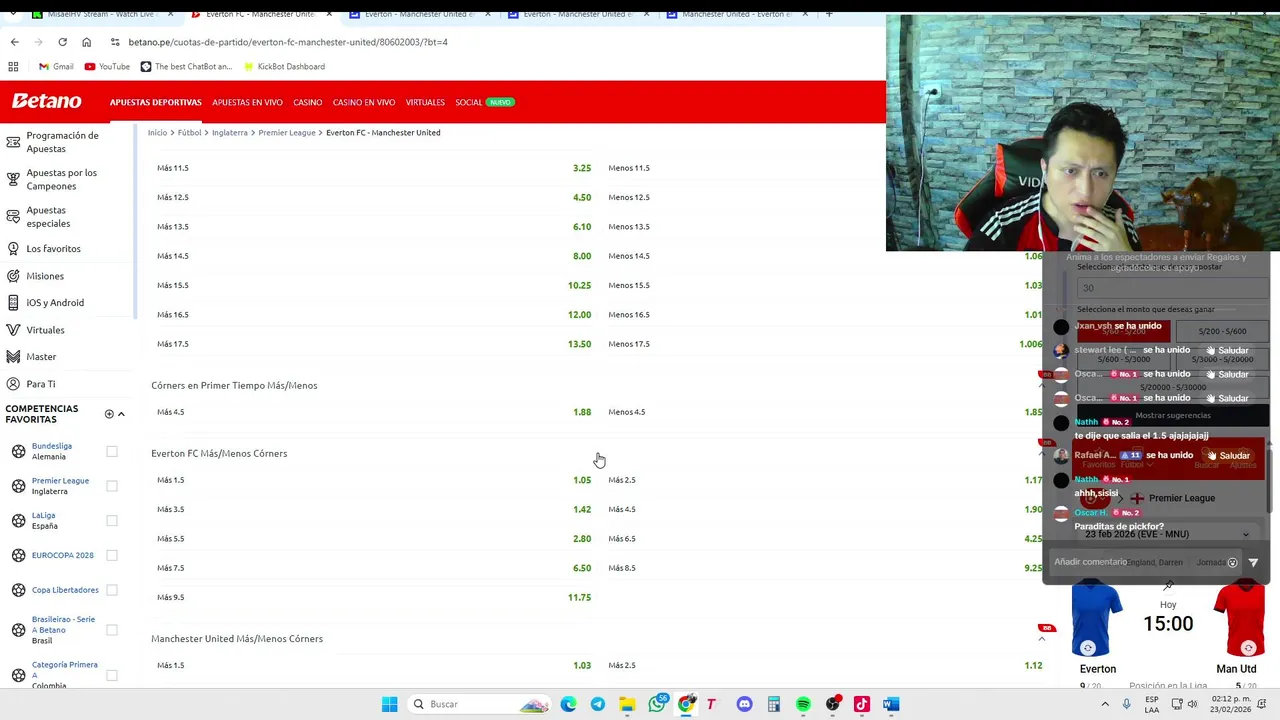Click the Master sidebar icon

[x=13, y=357]
